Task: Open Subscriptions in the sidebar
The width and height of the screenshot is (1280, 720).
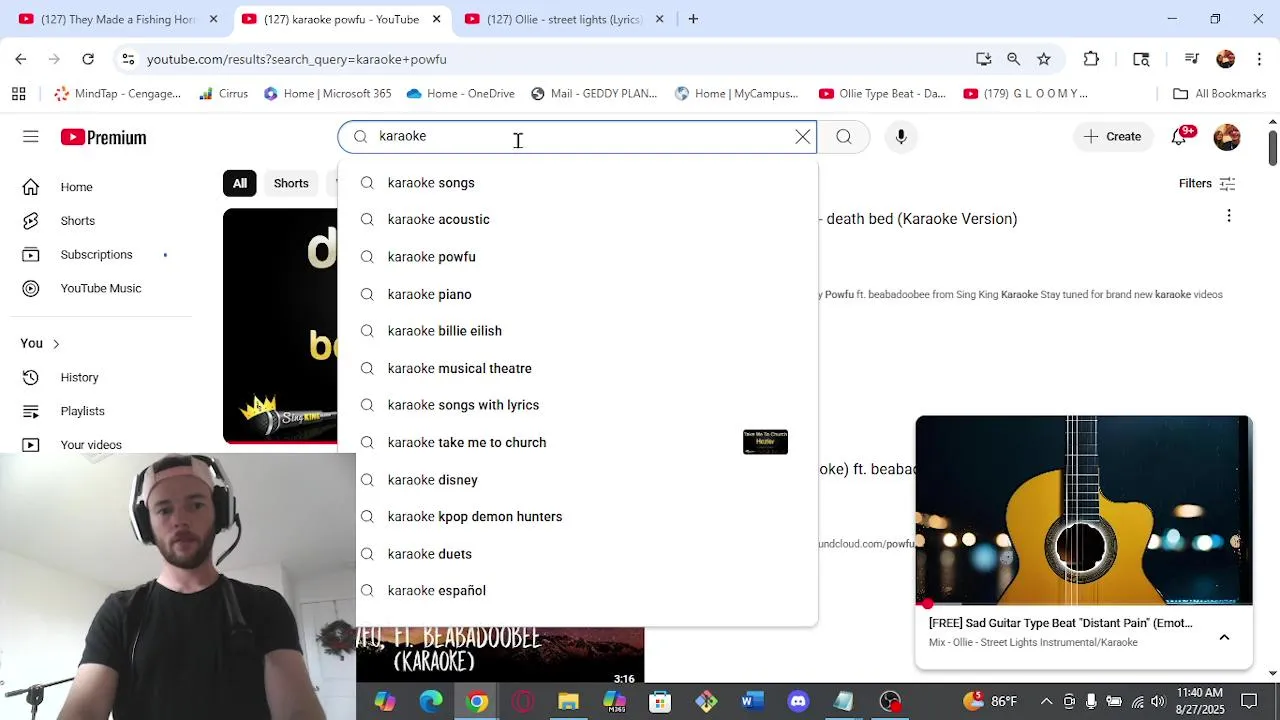Action: [x=97, y=255]
